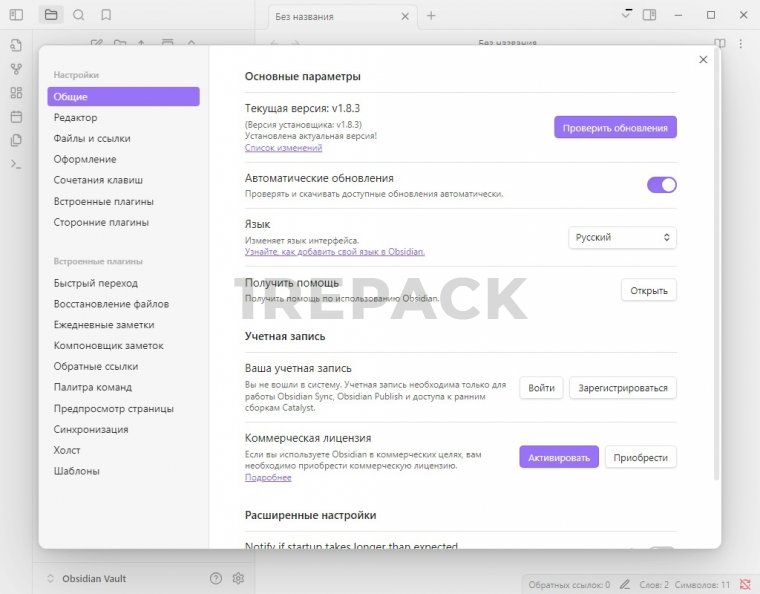This screenshot has height=594, width=760.
Task: Click the bookmarks icon in top bar
Action: click(106, 15)
